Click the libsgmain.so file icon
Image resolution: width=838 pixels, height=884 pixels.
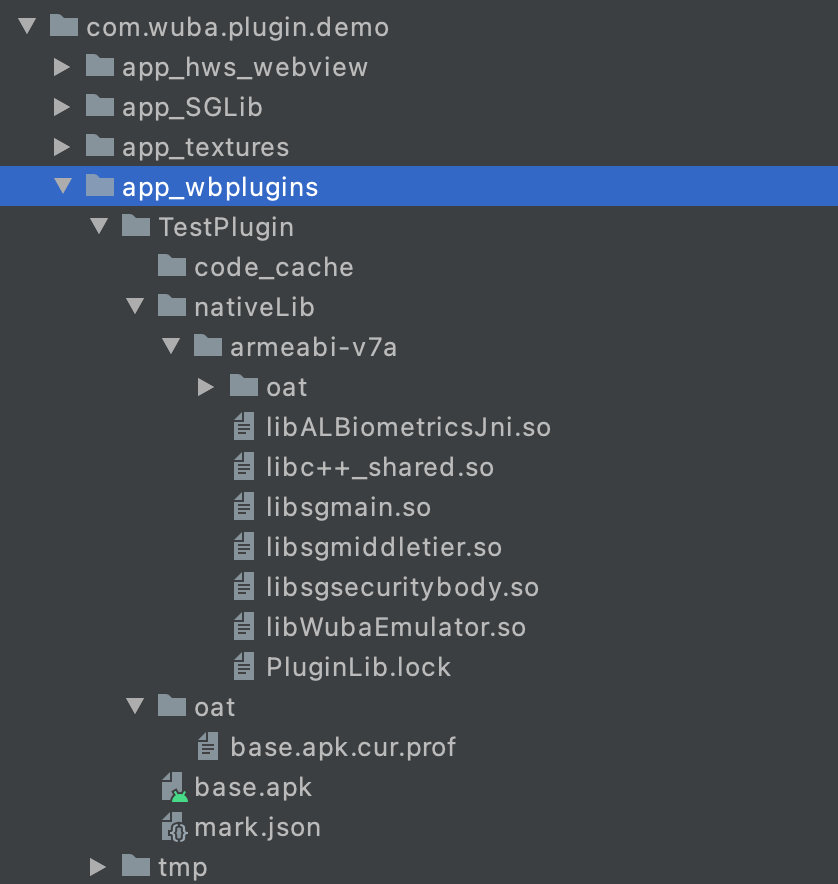[244, 507]
